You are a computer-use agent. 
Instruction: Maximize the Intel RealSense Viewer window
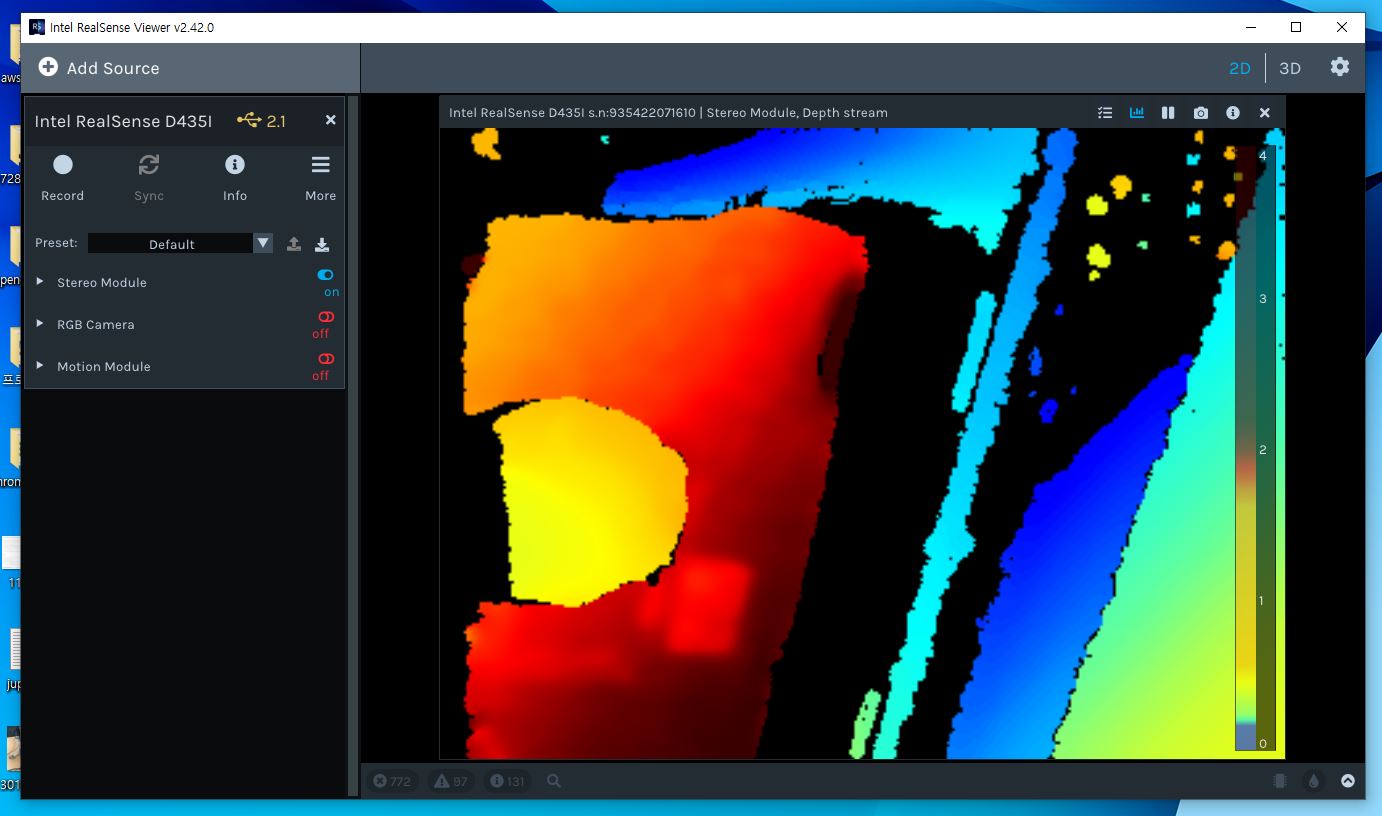pyautogui.click(x=1296, y=27)
